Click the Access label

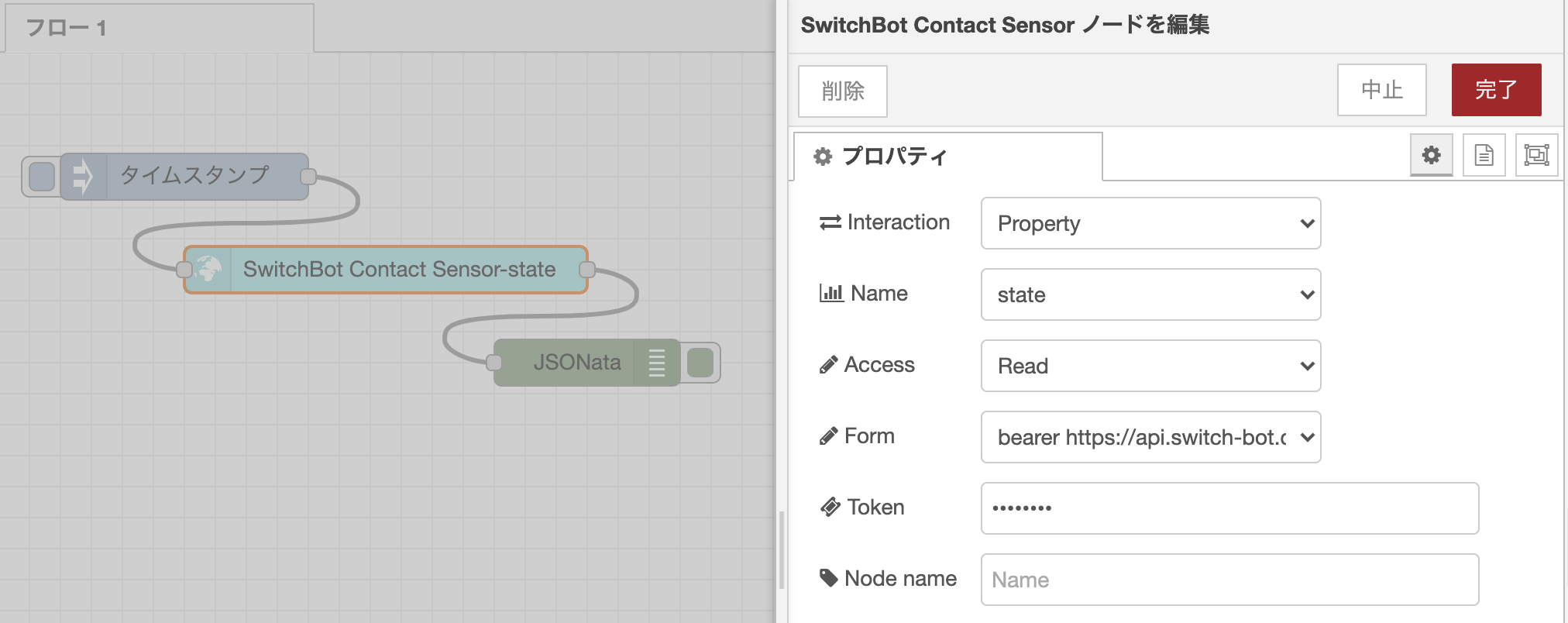tap(879, 365)
